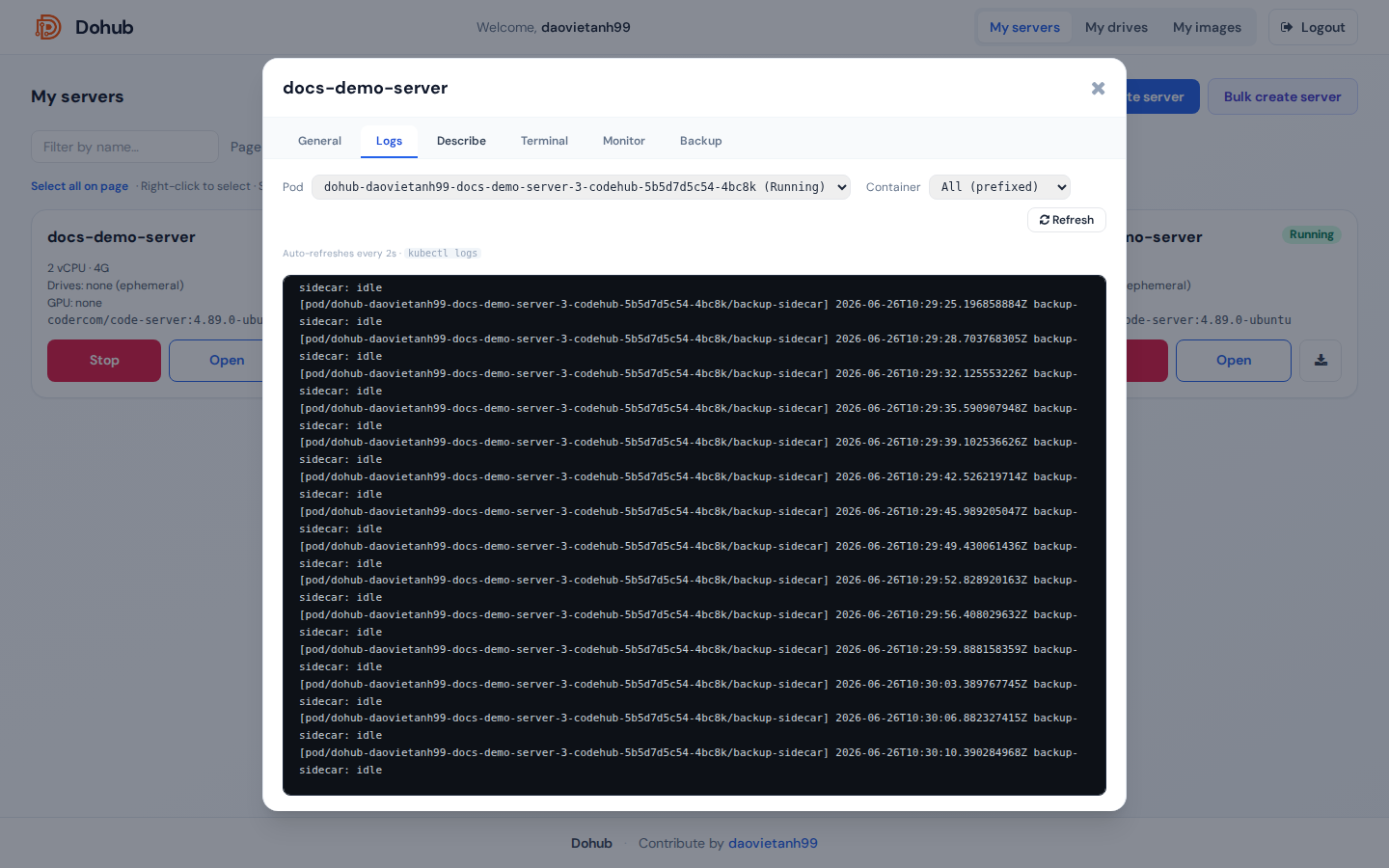1389x868 pixels.
Task: Click the docs-demo-server dialog title
Action: [365, 88]
